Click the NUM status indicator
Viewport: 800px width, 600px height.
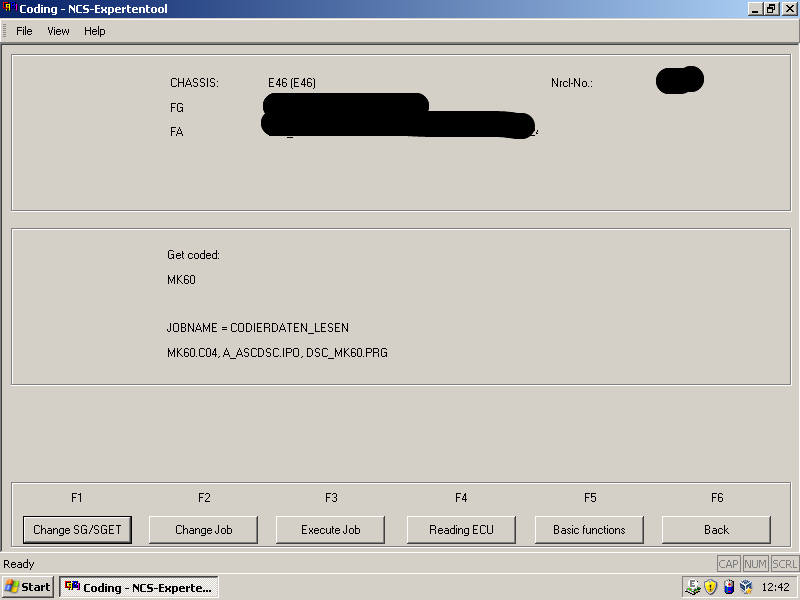click(755, 564)
